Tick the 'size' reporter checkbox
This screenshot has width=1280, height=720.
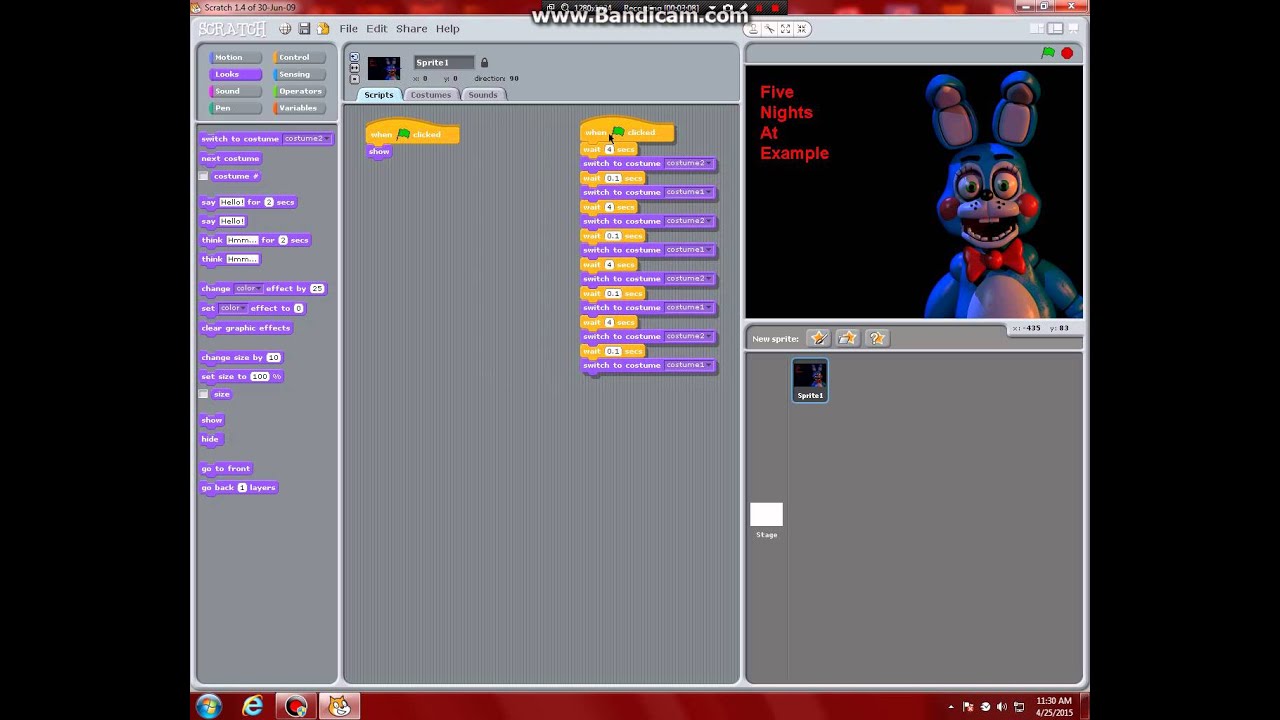pyautogui.click(x=204, y=394)
